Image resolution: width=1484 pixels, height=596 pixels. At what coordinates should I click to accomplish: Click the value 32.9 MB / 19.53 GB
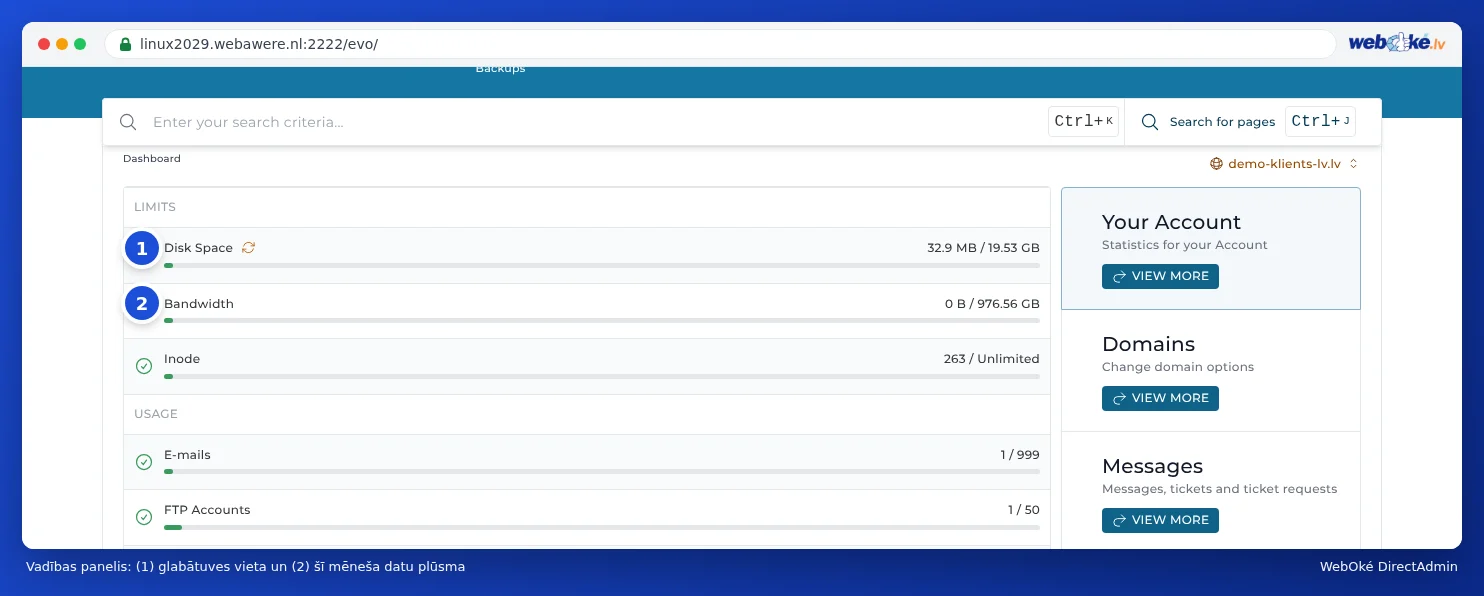[x=983, y=248]
